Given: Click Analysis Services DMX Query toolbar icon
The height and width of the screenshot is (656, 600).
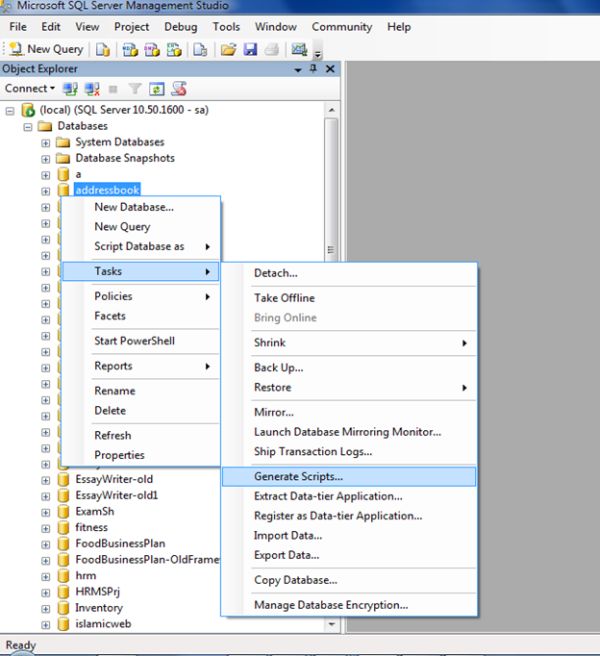Looking at the screenshot, I should click(x=152, y=49).
